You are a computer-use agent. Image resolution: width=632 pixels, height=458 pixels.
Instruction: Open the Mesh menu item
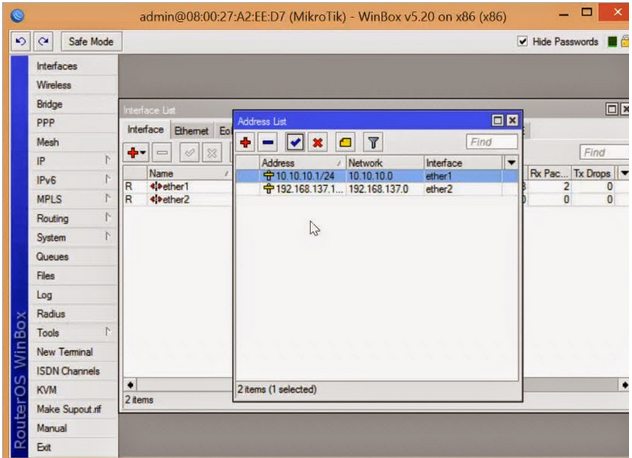(73, 142)
